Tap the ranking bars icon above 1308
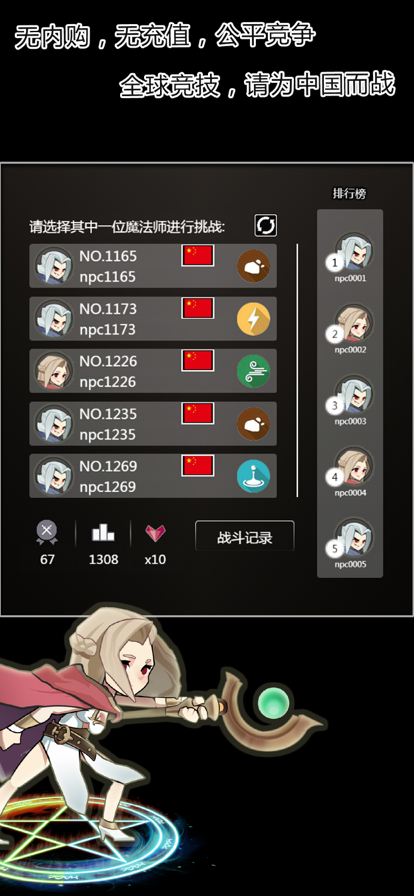 click(103, 534)
